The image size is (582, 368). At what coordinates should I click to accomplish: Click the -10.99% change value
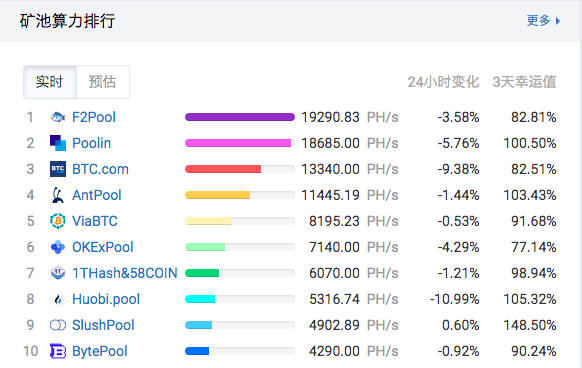click(455, 299)
